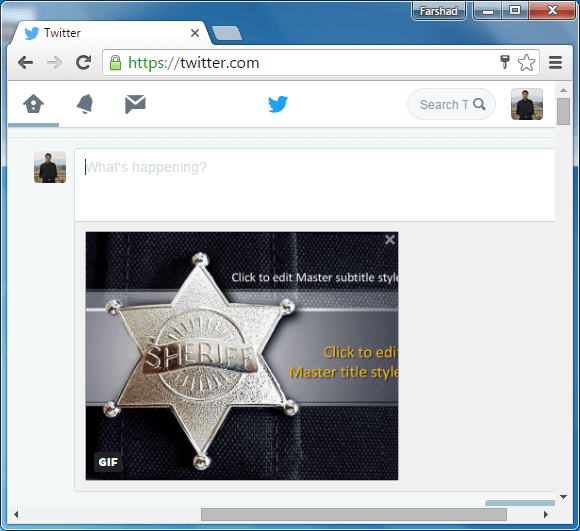Viewport: 580px width, 531px height.
Task: Open the profile avatar menu
Action: click(527, 104)
